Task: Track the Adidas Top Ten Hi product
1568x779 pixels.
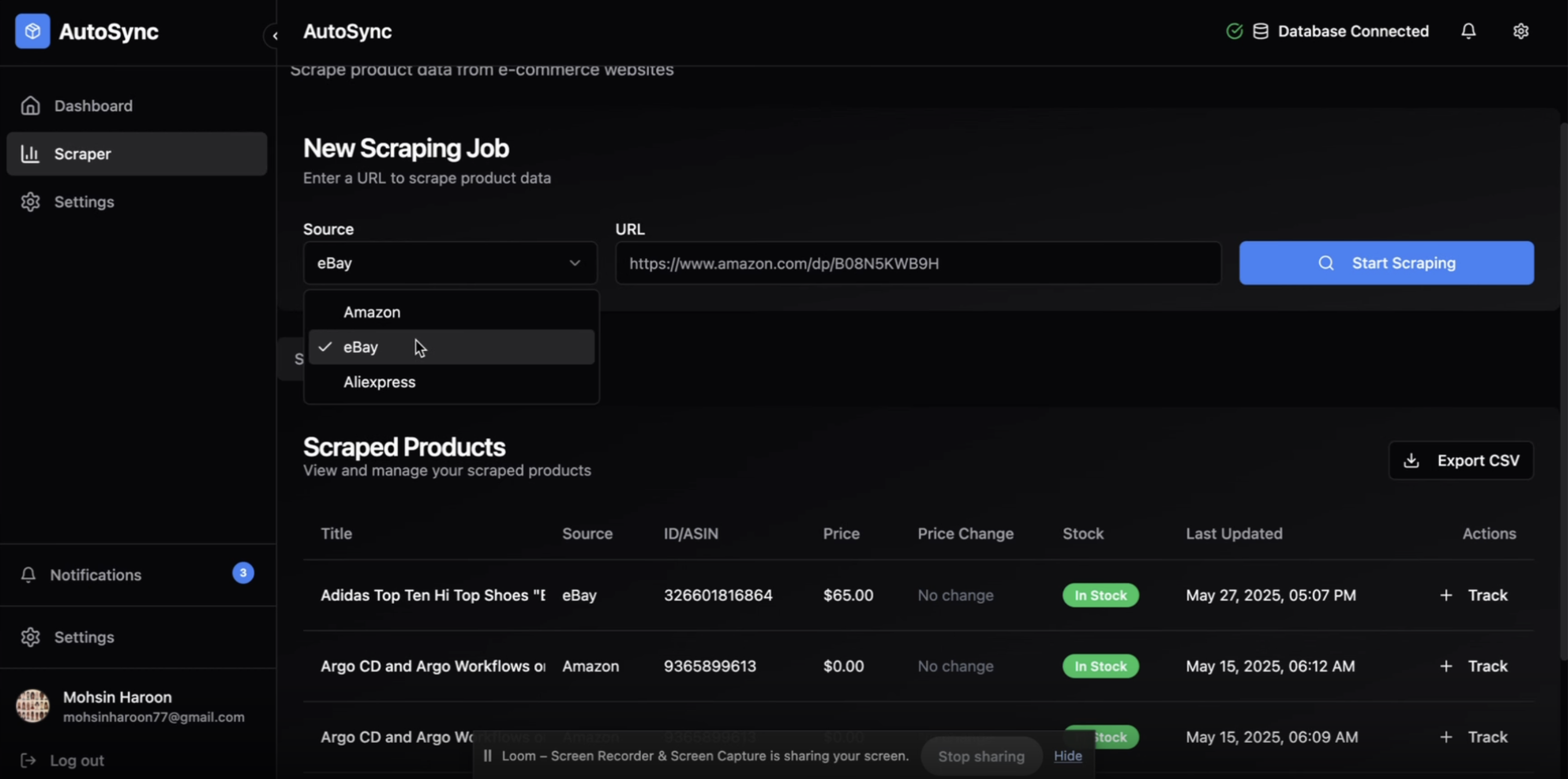Action: pos(1474,595)
